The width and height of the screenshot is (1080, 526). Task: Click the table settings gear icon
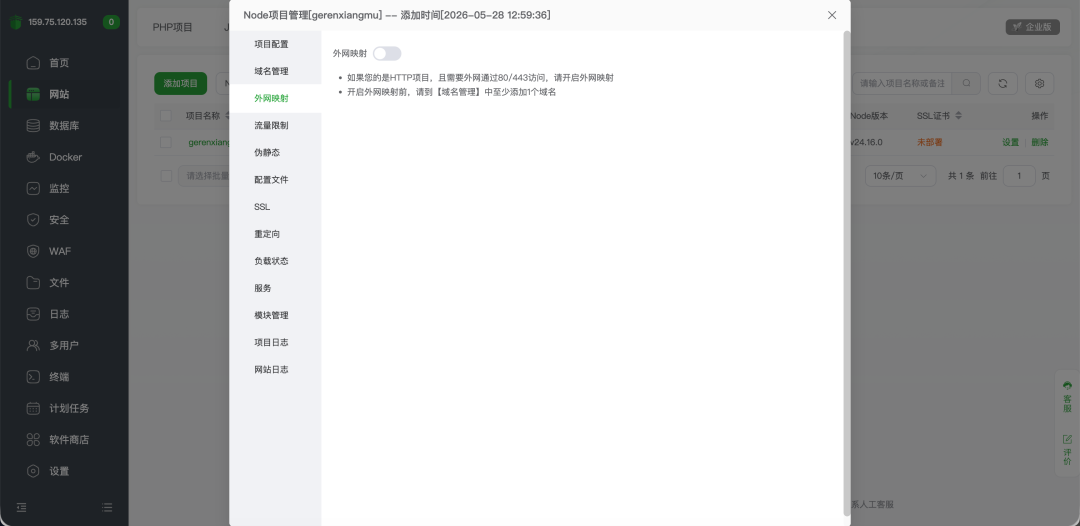pyautogui.click(x=1039, y=83)
